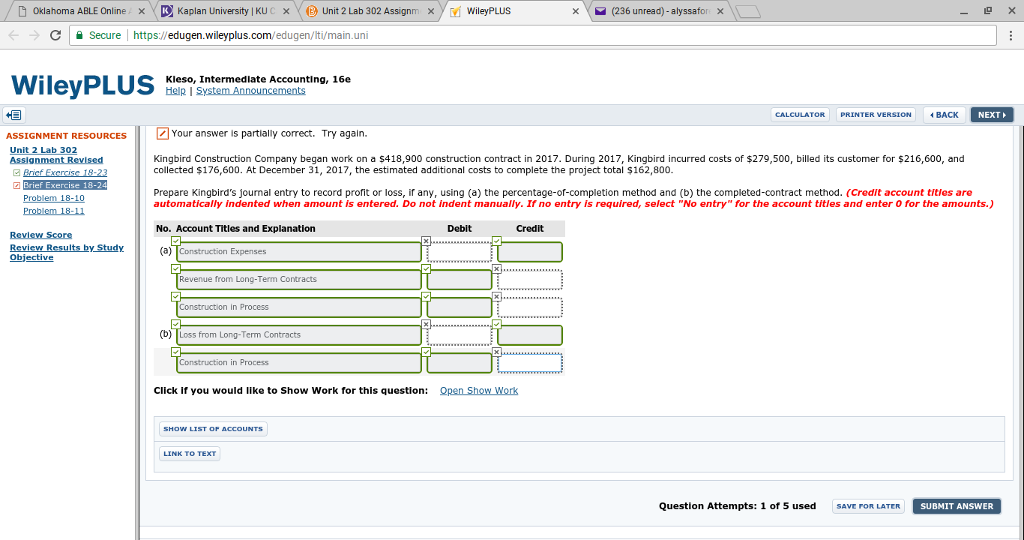The image size is (1024, 540).
Task: Close the Oklahoma ABLE Online tab
Action: [x=142, y=11]
